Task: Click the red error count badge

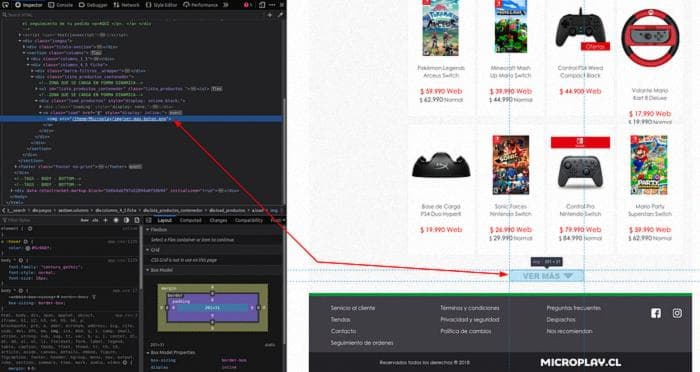Action: 247,5
